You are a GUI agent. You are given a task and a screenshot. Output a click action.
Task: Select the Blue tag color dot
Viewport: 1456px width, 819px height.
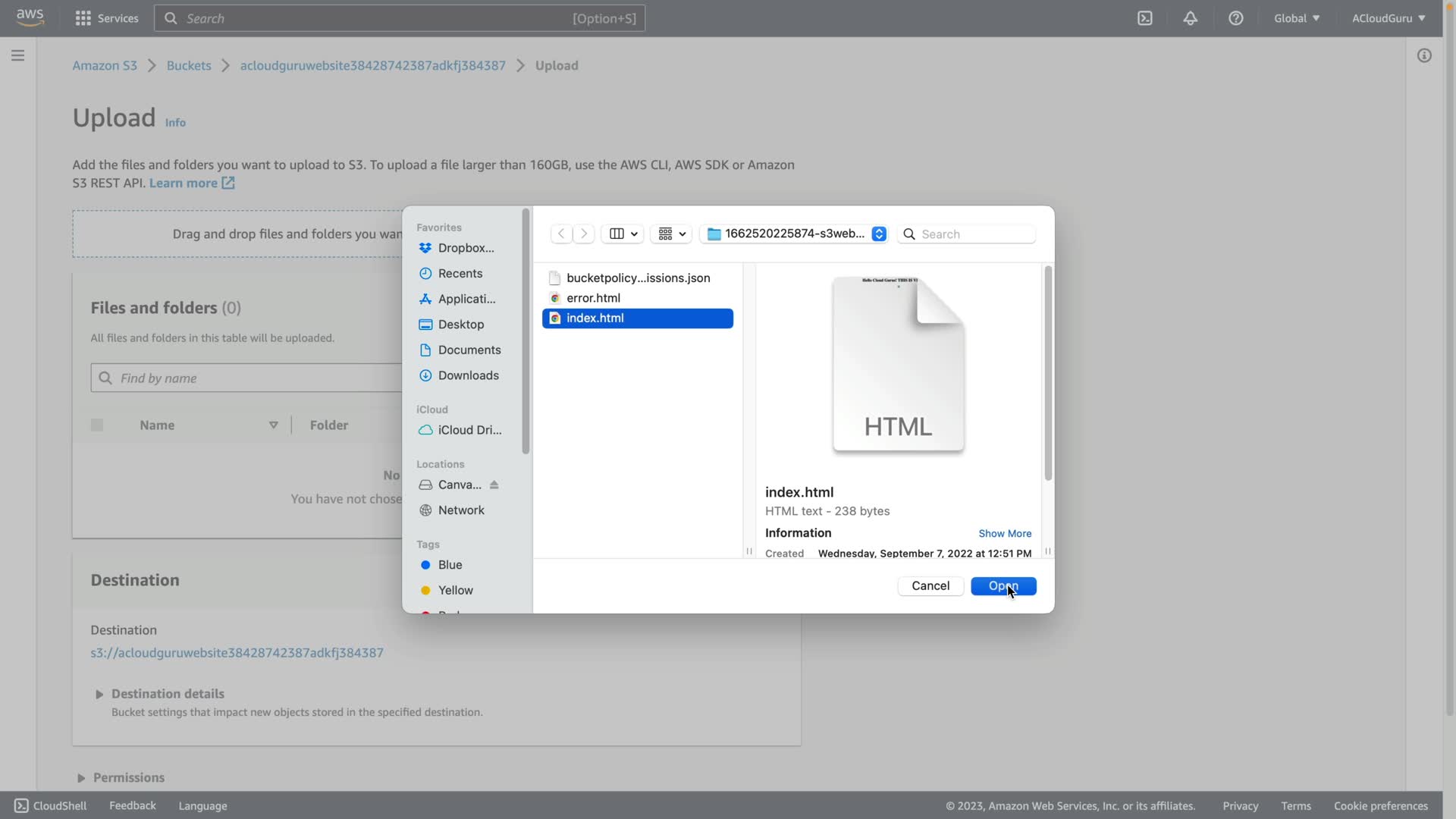[x=425, y=565]
